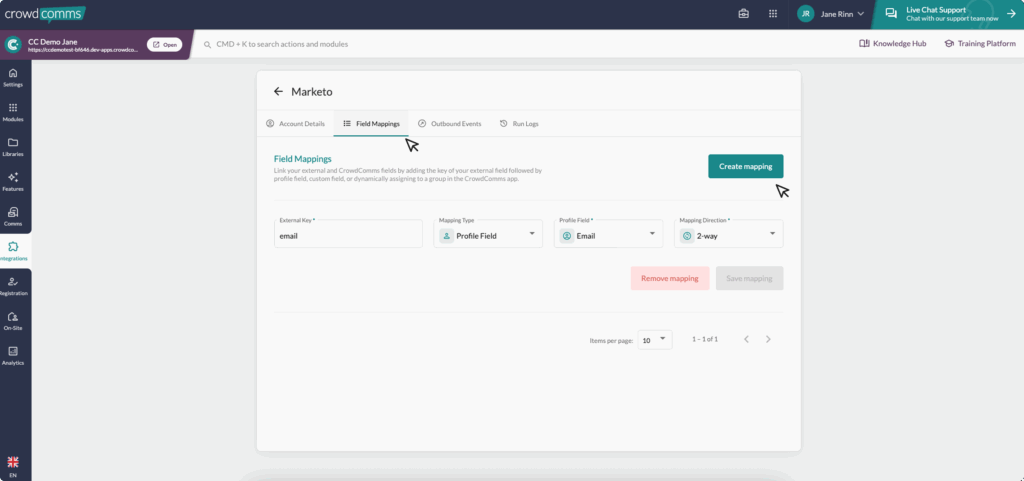Screen dimensions: 1024x481
Task: Click the Create mapping button
Action: [x=745, y=166]
